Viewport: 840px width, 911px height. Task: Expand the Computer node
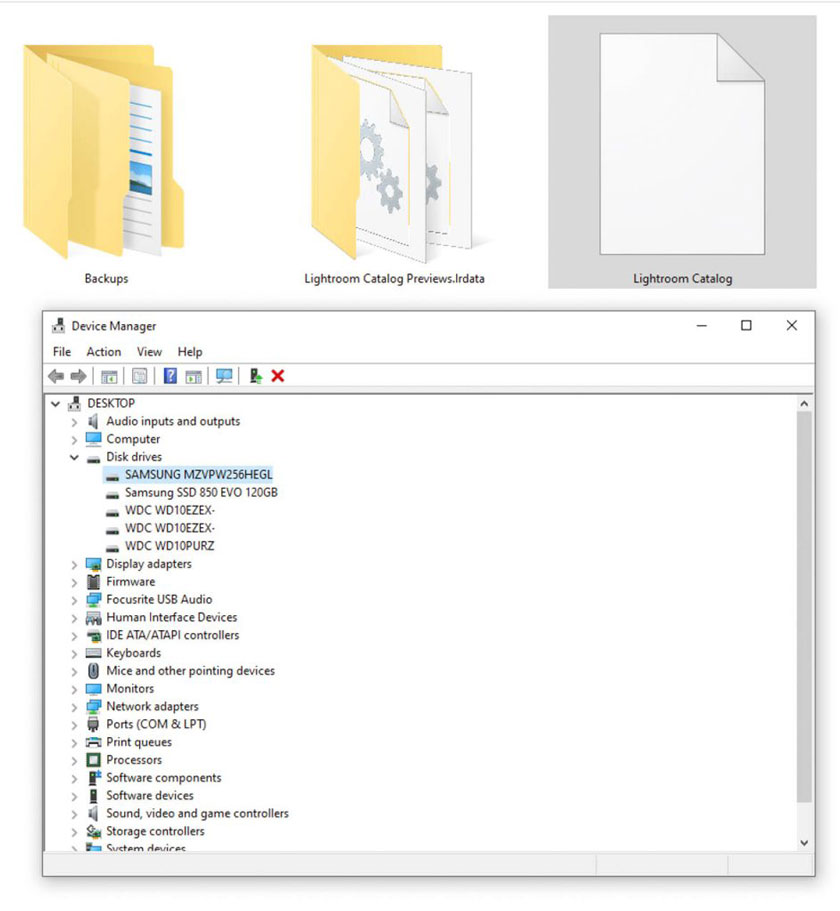pyautogui.click(x=74, y=440)
